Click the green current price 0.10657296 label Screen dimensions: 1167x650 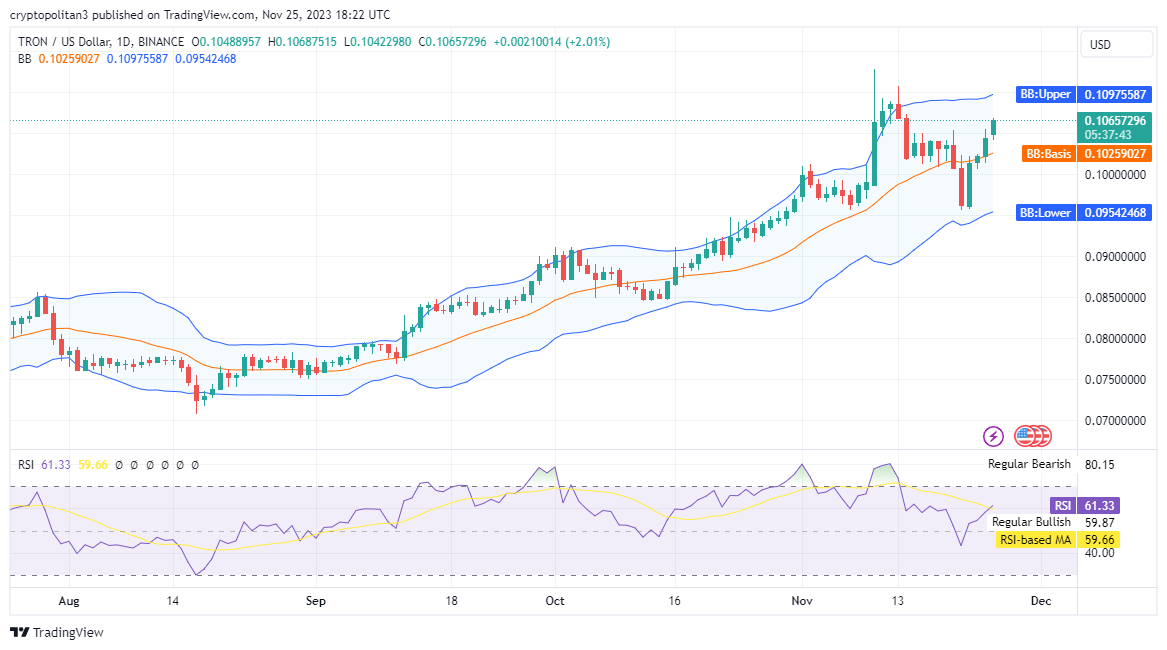pos(1113,121)
